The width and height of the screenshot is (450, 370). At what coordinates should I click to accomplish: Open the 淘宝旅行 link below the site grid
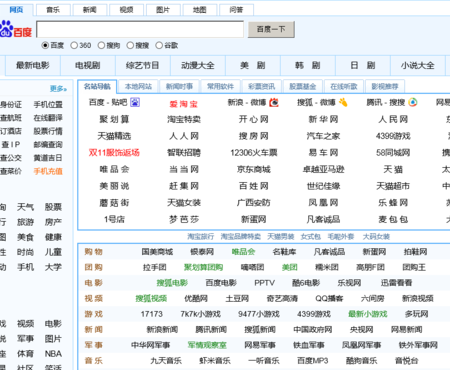point(200,237)
